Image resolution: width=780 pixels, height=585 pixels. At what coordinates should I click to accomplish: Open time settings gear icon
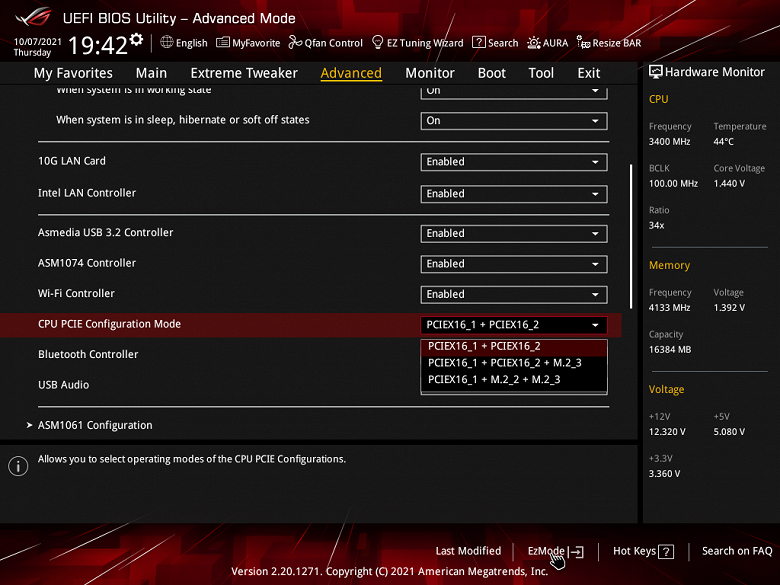tap(136, 39)
